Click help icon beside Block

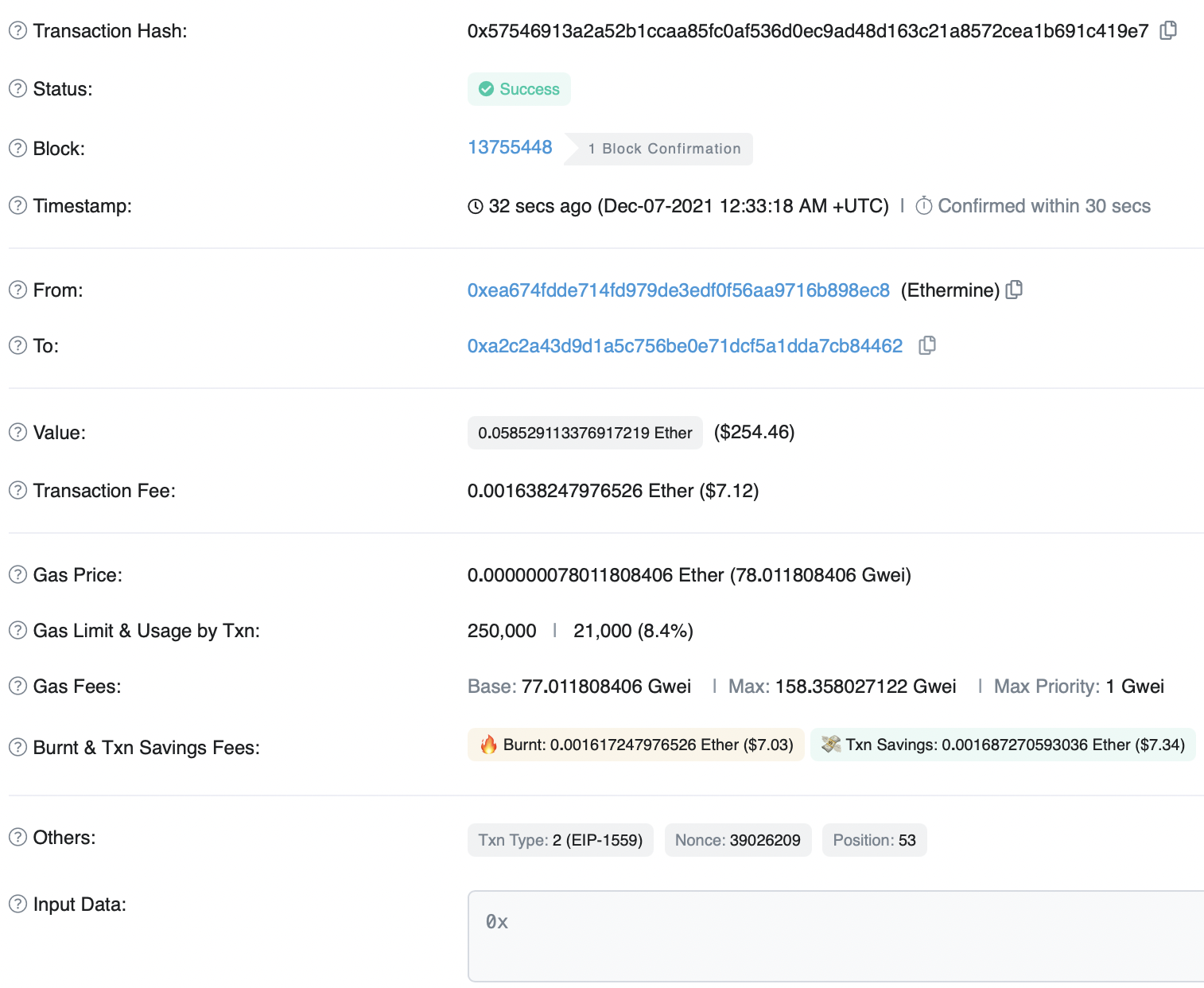pyautogui.click(x=17, y=148)
